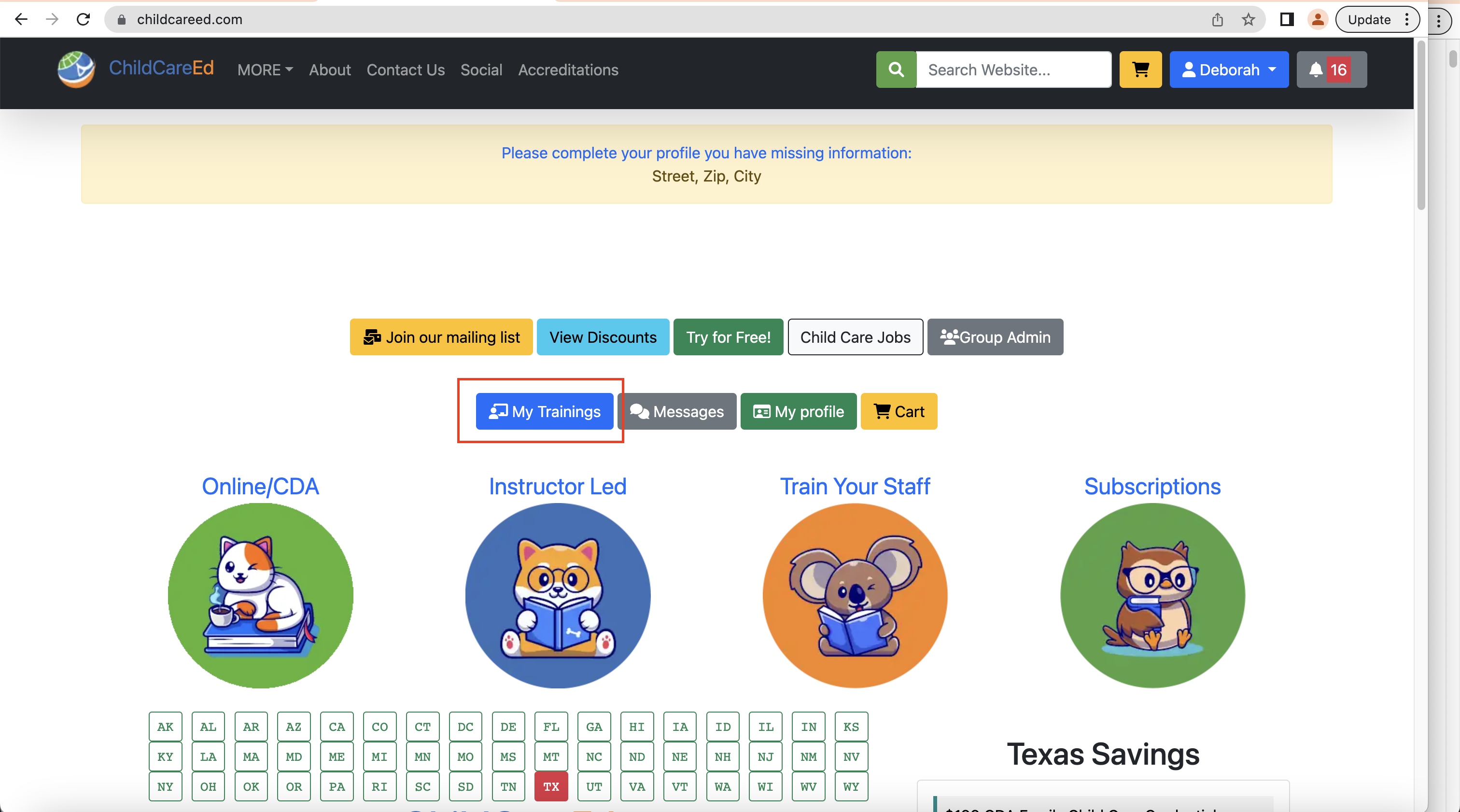Viewport: 1460px width, 812px height.
Task: Click About in the navigation menu
Action: tap(330, 70)
